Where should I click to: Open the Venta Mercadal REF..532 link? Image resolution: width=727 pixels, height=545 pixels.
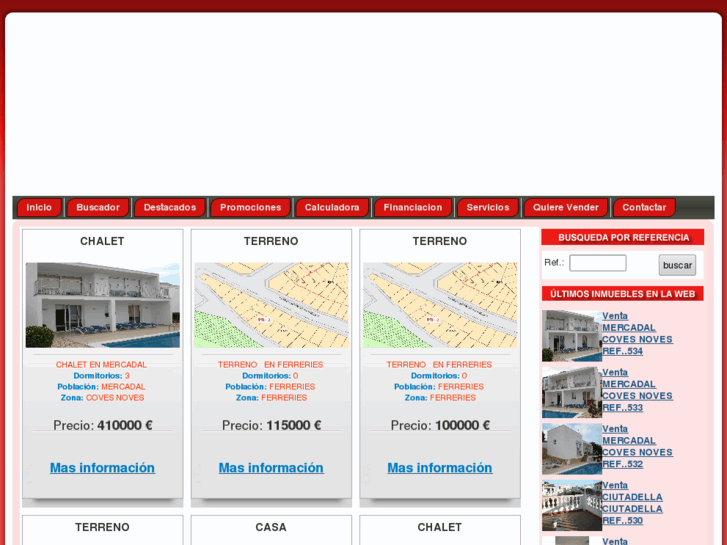coord(637,447)
